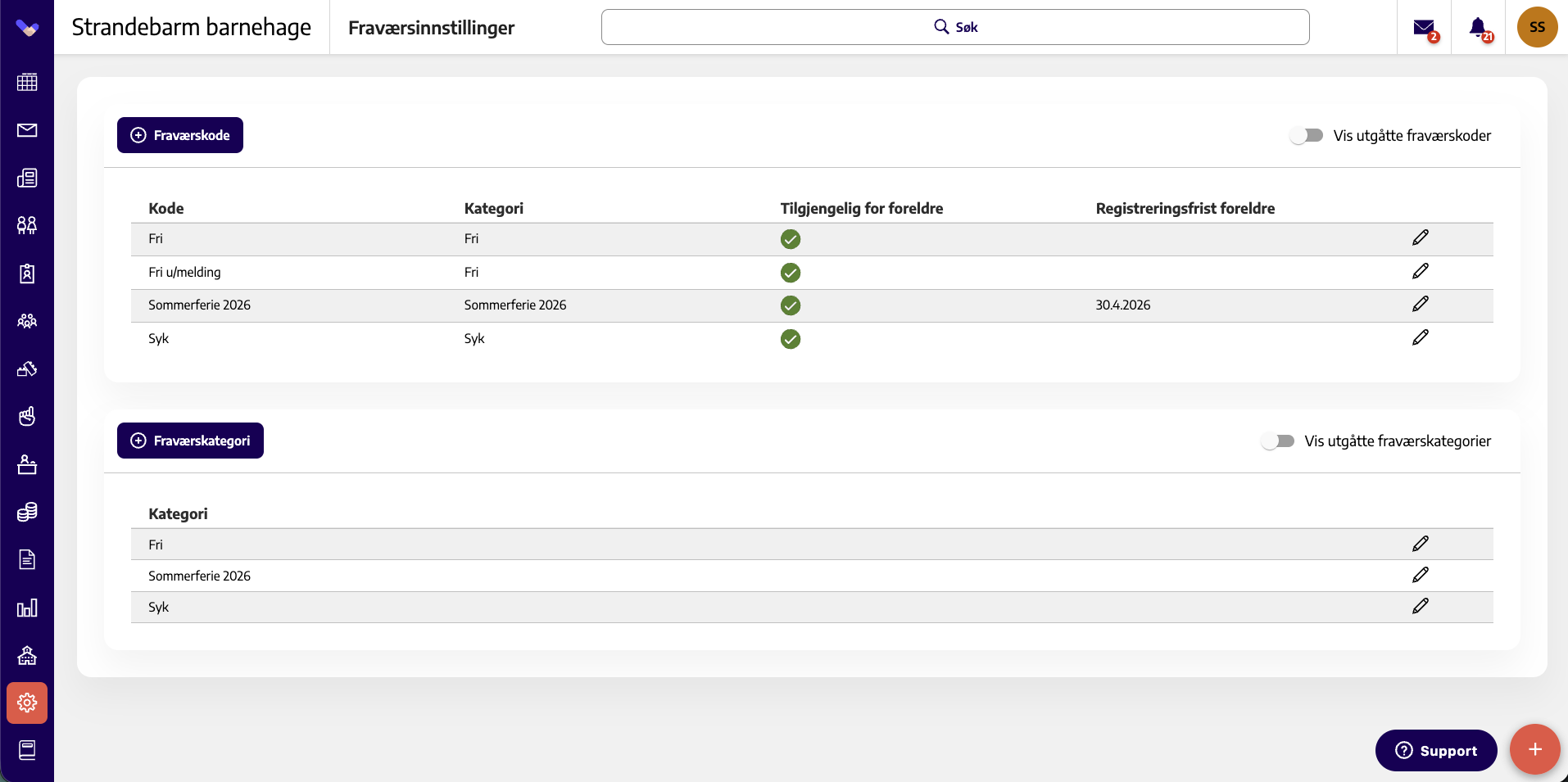Open the news page icon in sidebar
Screen dimensions: 1568x782
coord(27,178)
